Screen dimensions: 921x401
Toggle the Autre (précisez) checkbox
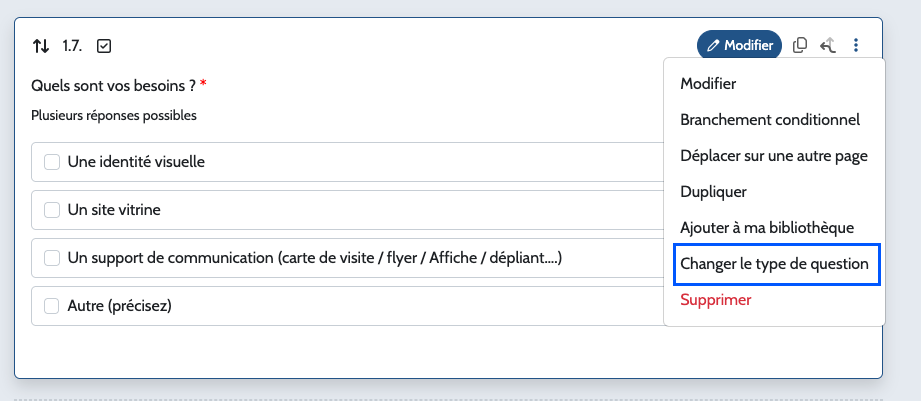52,306
